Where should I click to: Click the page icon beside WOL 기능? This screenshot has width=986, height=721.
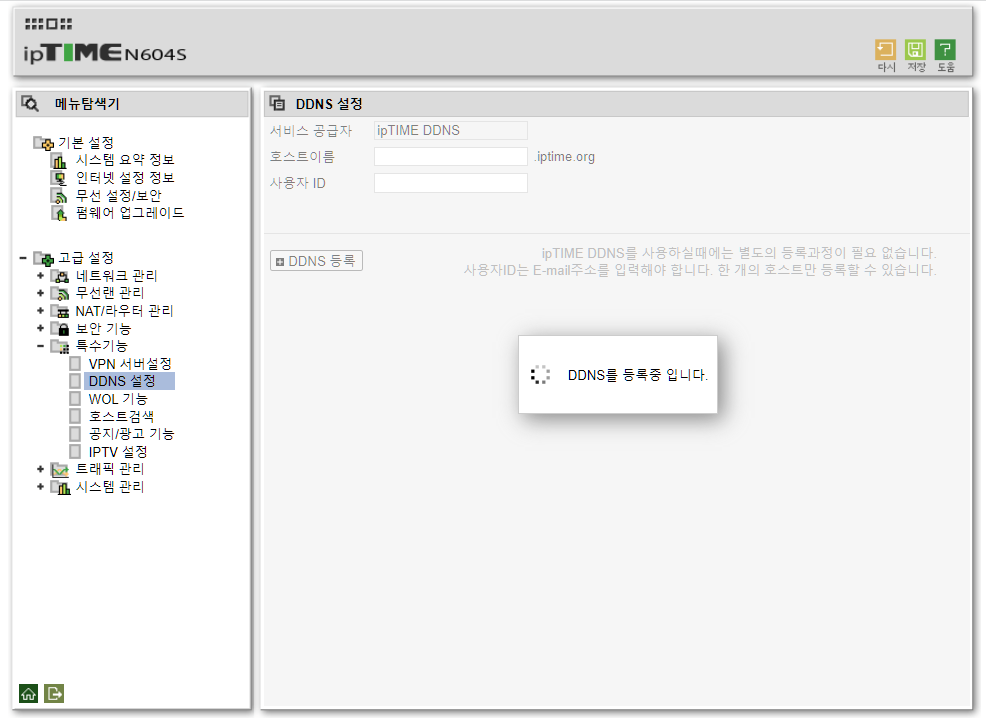click(x=75, y=399)
